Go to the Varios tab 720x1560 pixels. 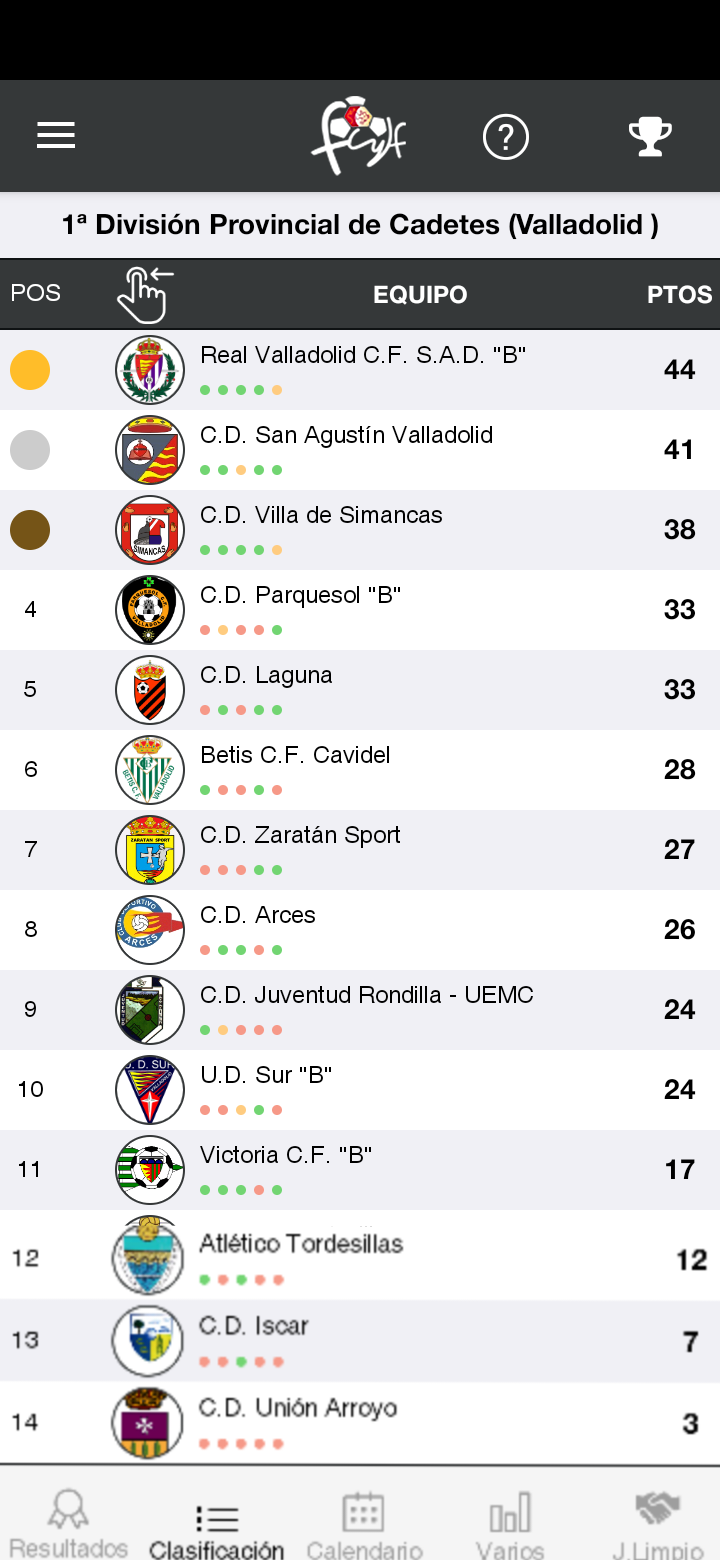510,1523
